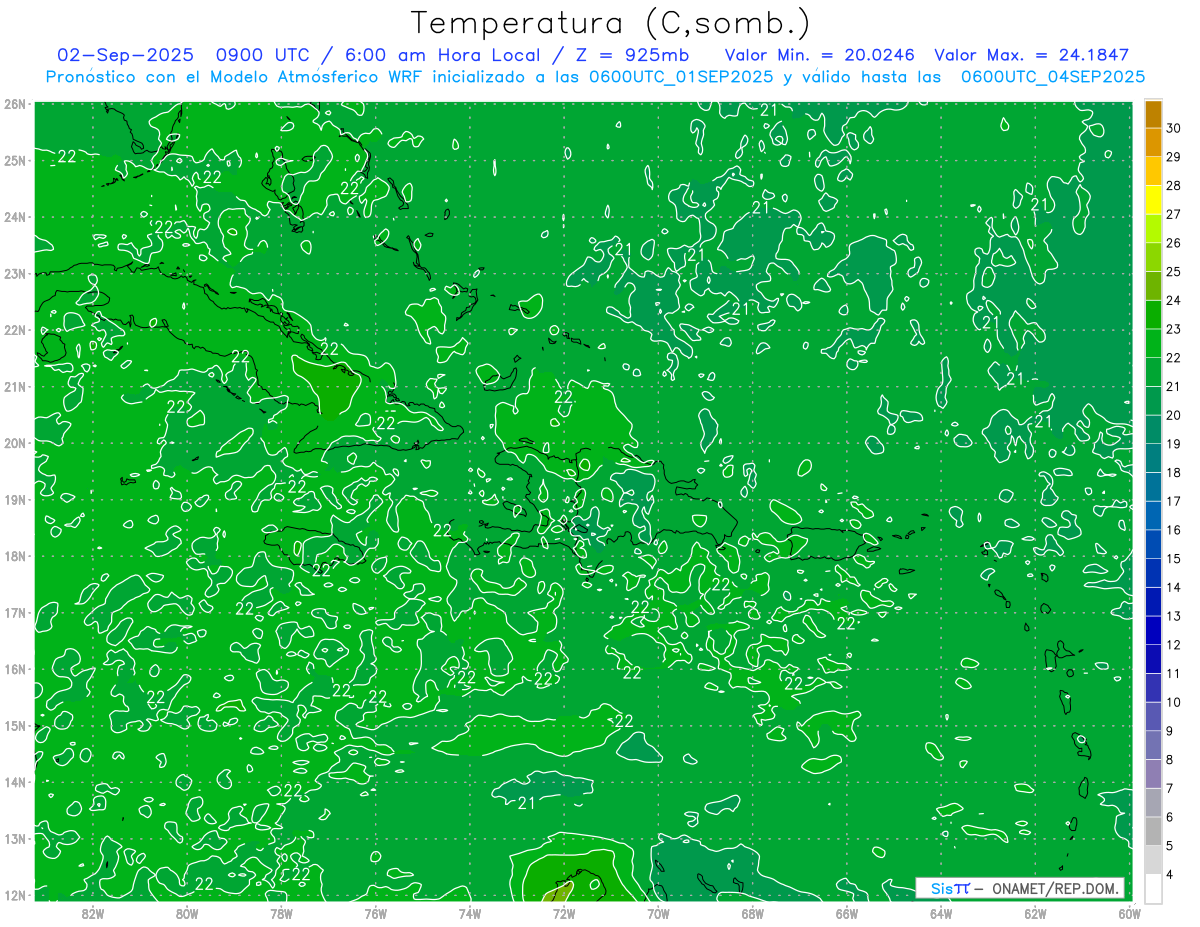Click the color scale label "30"

point(1174,128)
